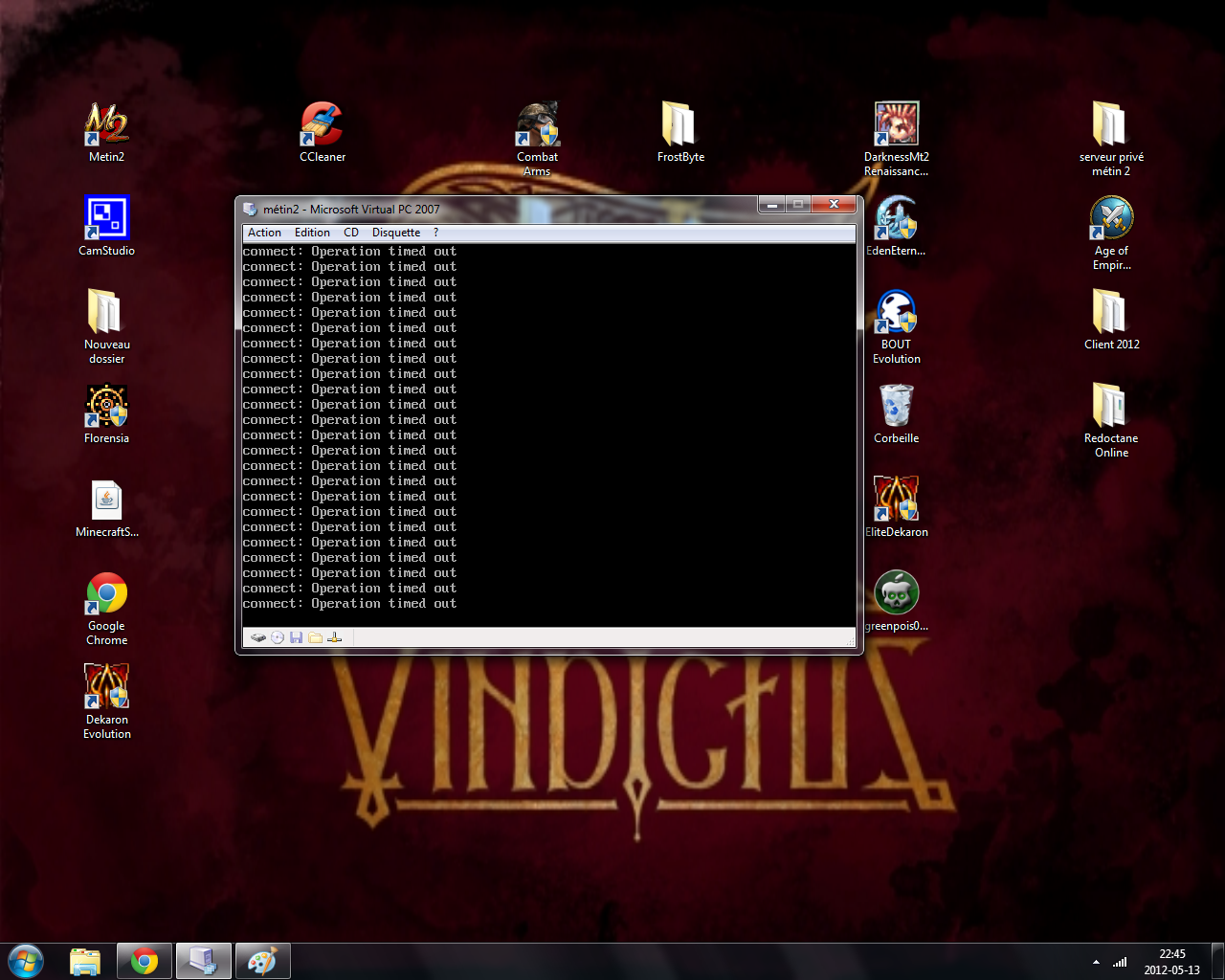Open the FrostByte folder
This screenshot has width=1225, height=980.
680,132
